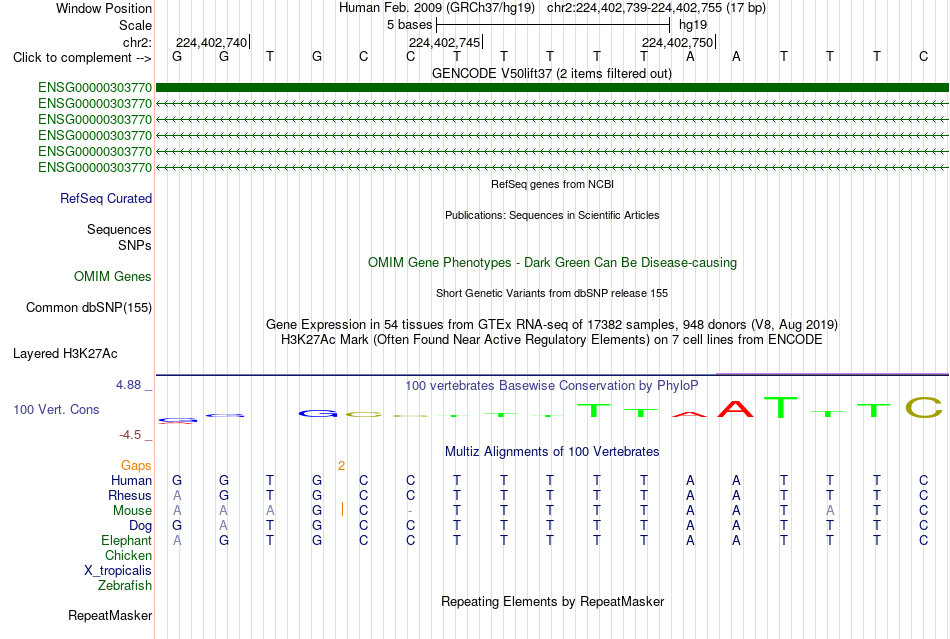Click the chr2: base position label
The image size is (950, 639).
click(x=137, y=42)
